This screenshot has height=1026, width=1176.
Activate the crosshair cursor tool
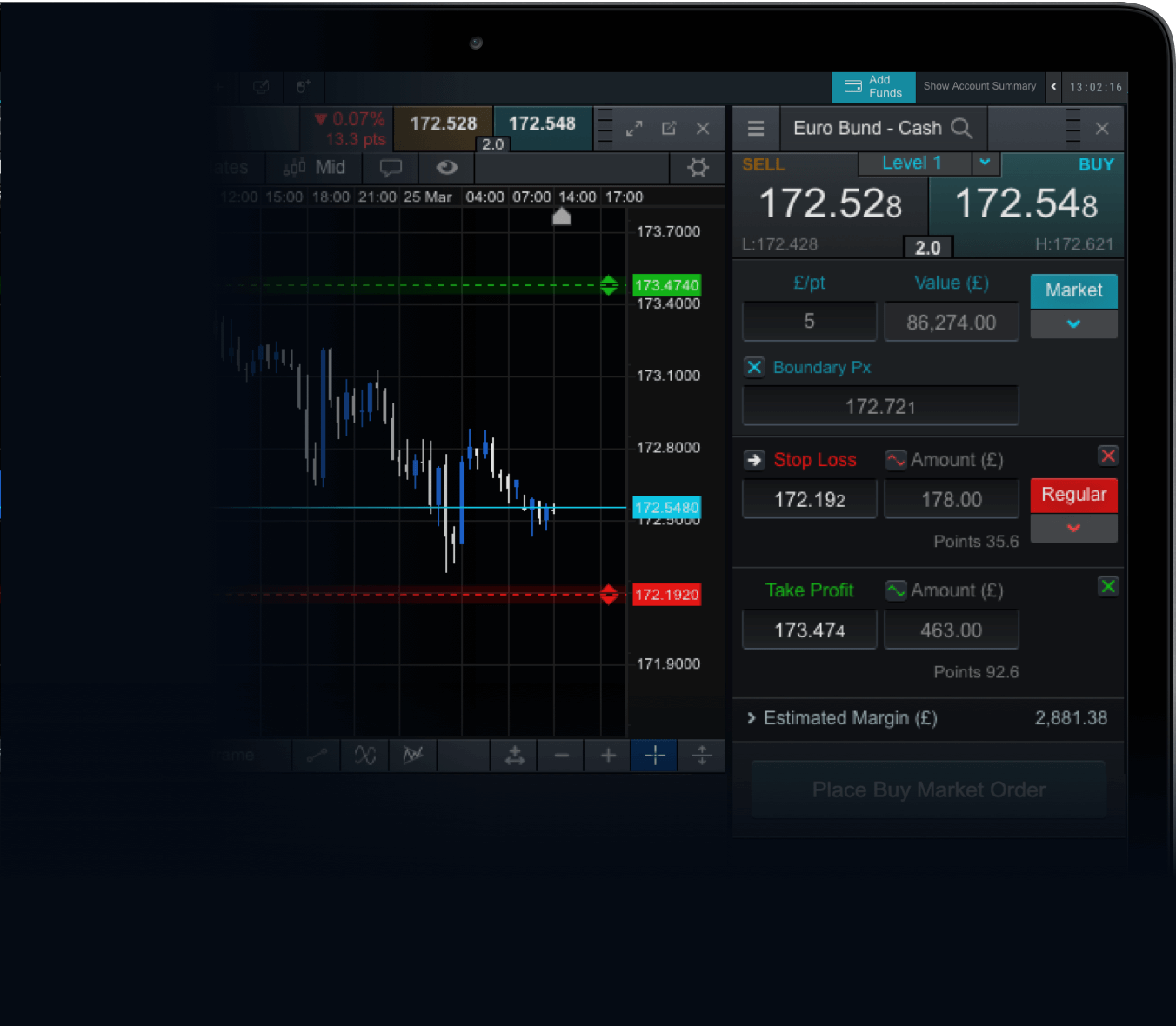coord(653,756)
